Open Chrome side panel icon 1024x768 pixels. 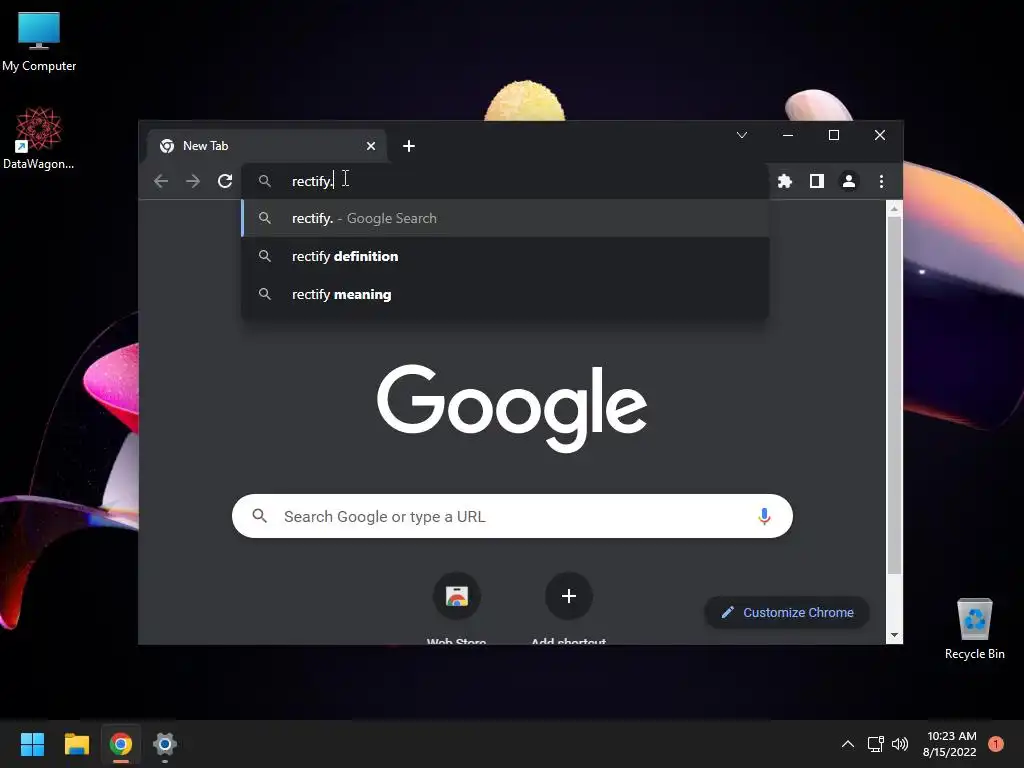tap(816, 181)
